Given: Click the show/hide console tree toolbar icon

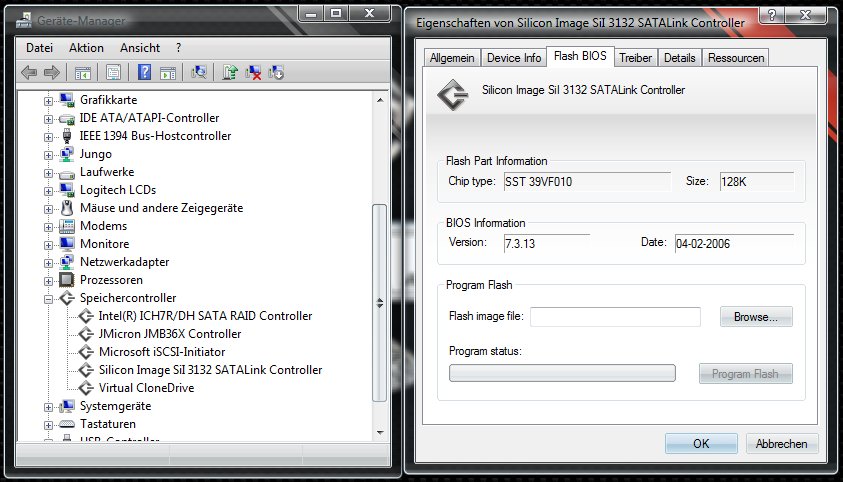Looking at the screenshot, I should [x=82, y=73].
